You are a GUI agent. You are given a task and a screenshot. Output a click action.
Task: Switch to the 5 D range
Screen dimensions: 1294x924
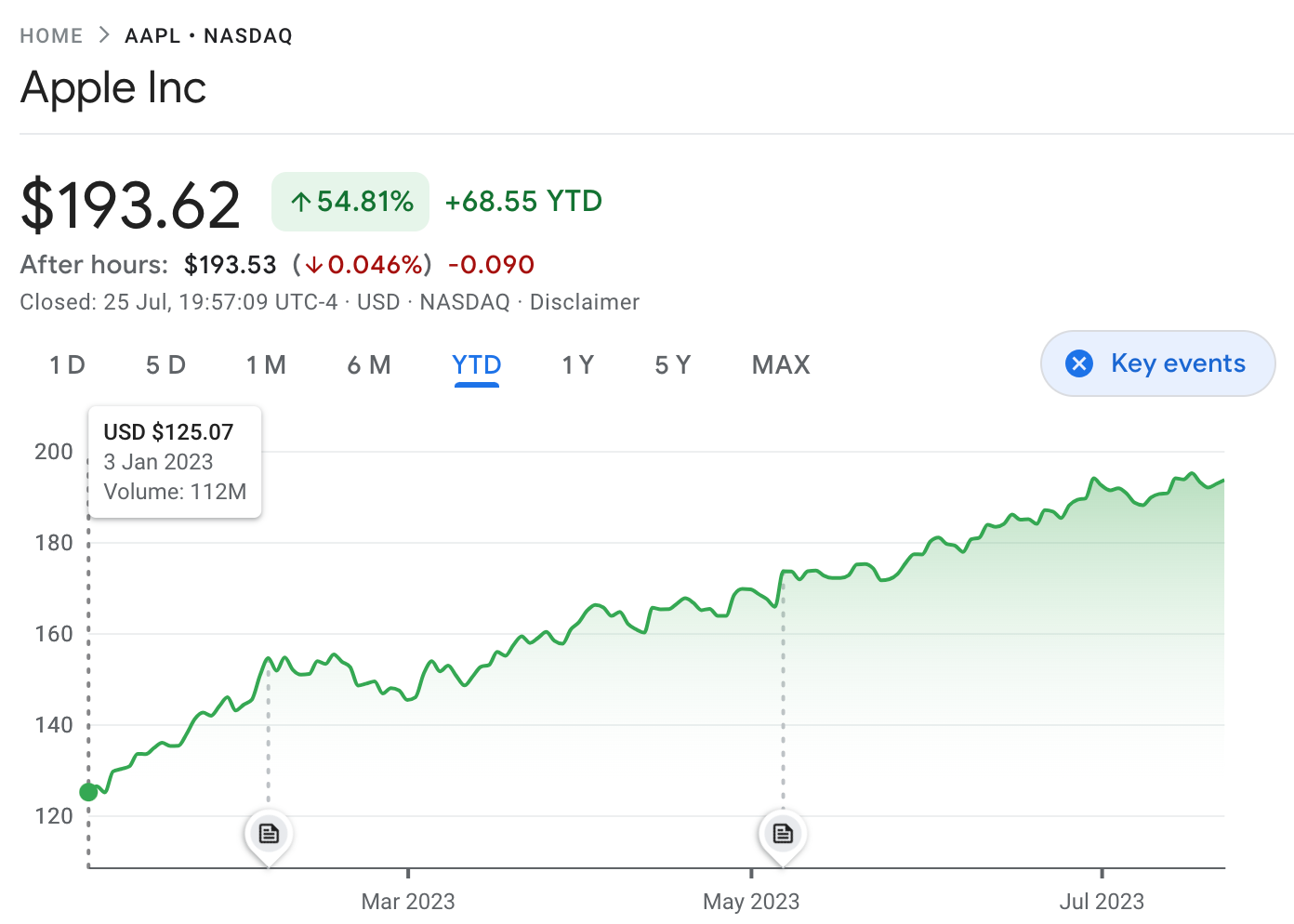(165, 365)
